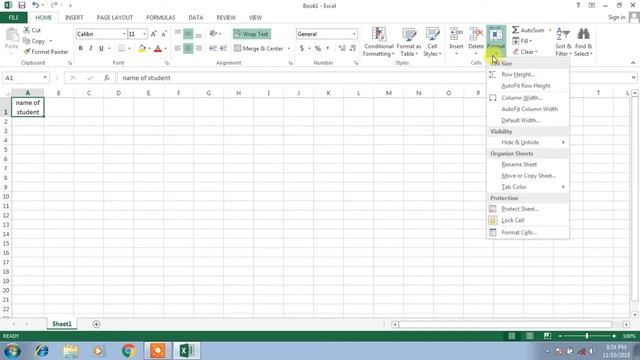The width and height of the screenshot is (640, 360).
Task: Toggle Italic formatting
Action: pos(91,48)
